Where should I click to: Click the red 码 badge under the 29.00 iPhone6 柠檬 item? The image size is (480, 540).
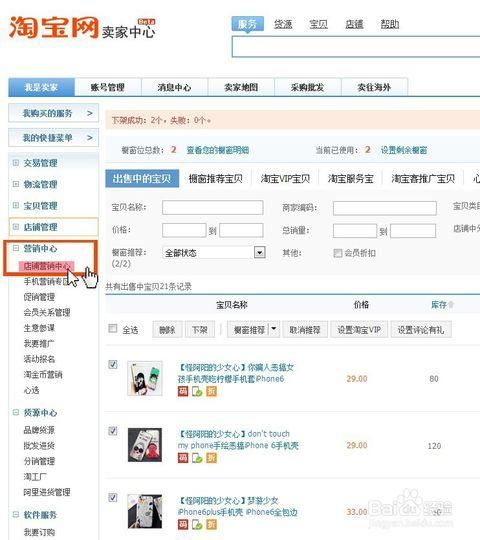pyautogui.click(x=183, y=391)
